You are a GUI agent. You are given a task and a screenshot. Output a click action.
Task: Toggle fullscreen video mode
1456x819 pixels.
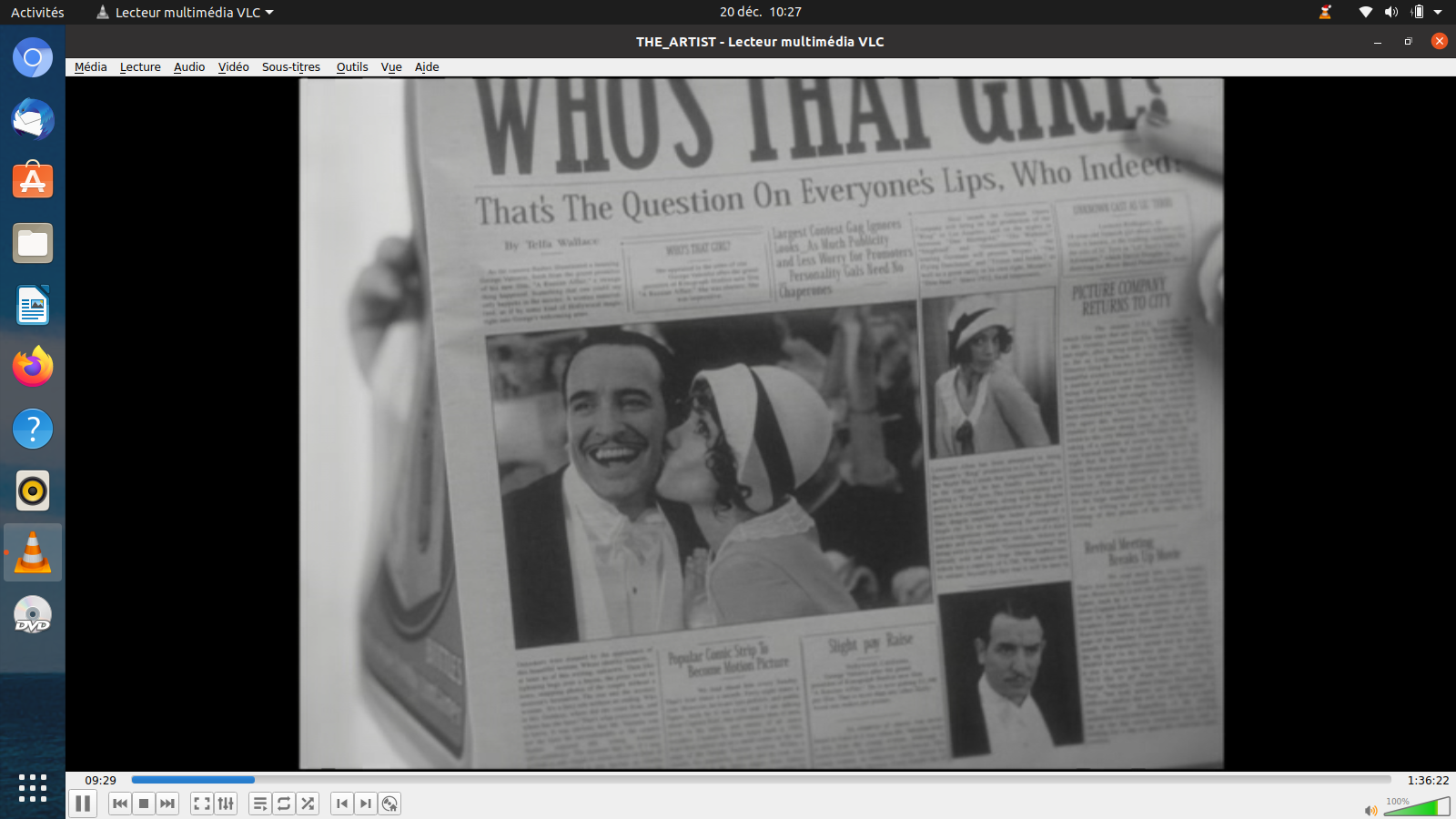pyautogui.click(x=202, y=804)
